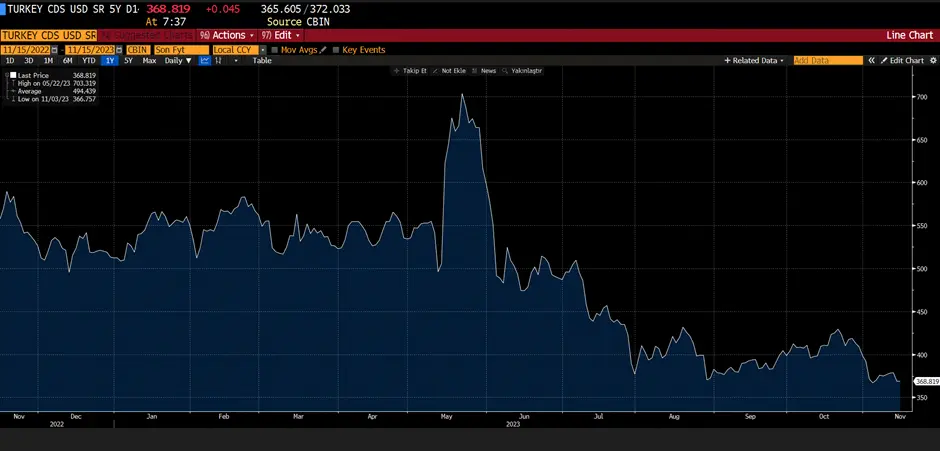
Task: Switch to the candlestick chart icon
Action: point(218,61)
